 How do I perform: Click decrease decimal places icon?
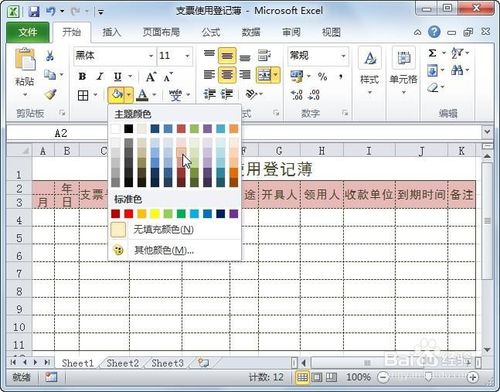point(314,95)
